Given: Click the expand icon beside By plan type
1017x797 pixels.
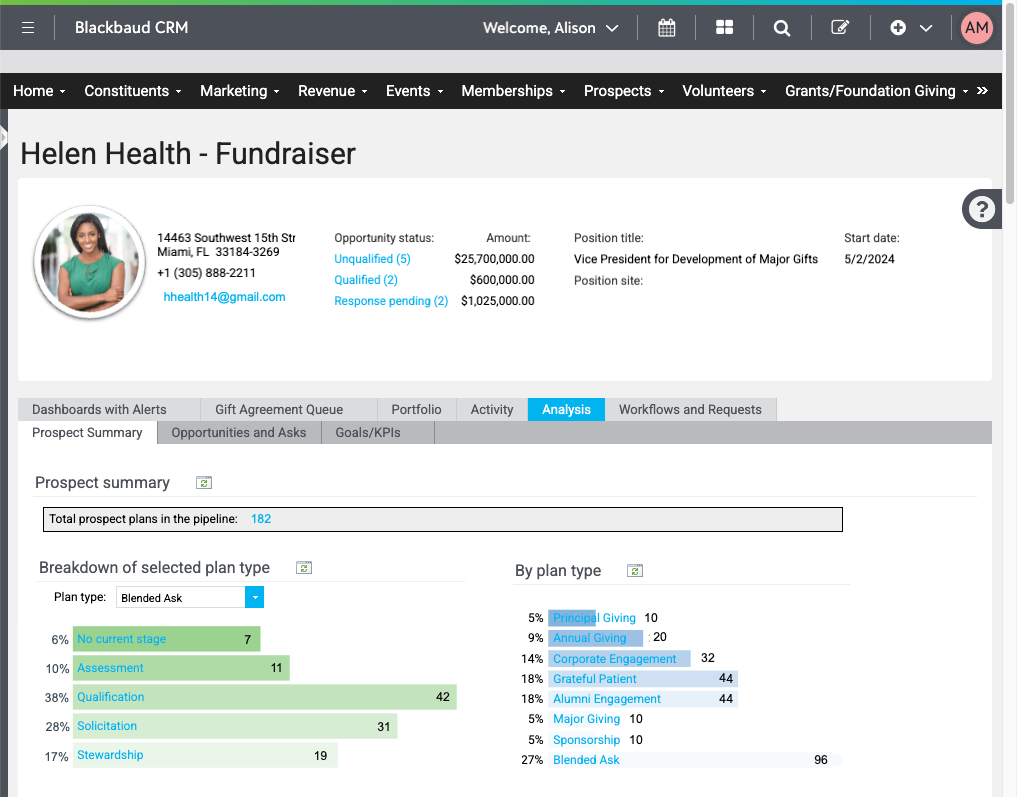Looking at the screenshot, I should click(634, 570).
